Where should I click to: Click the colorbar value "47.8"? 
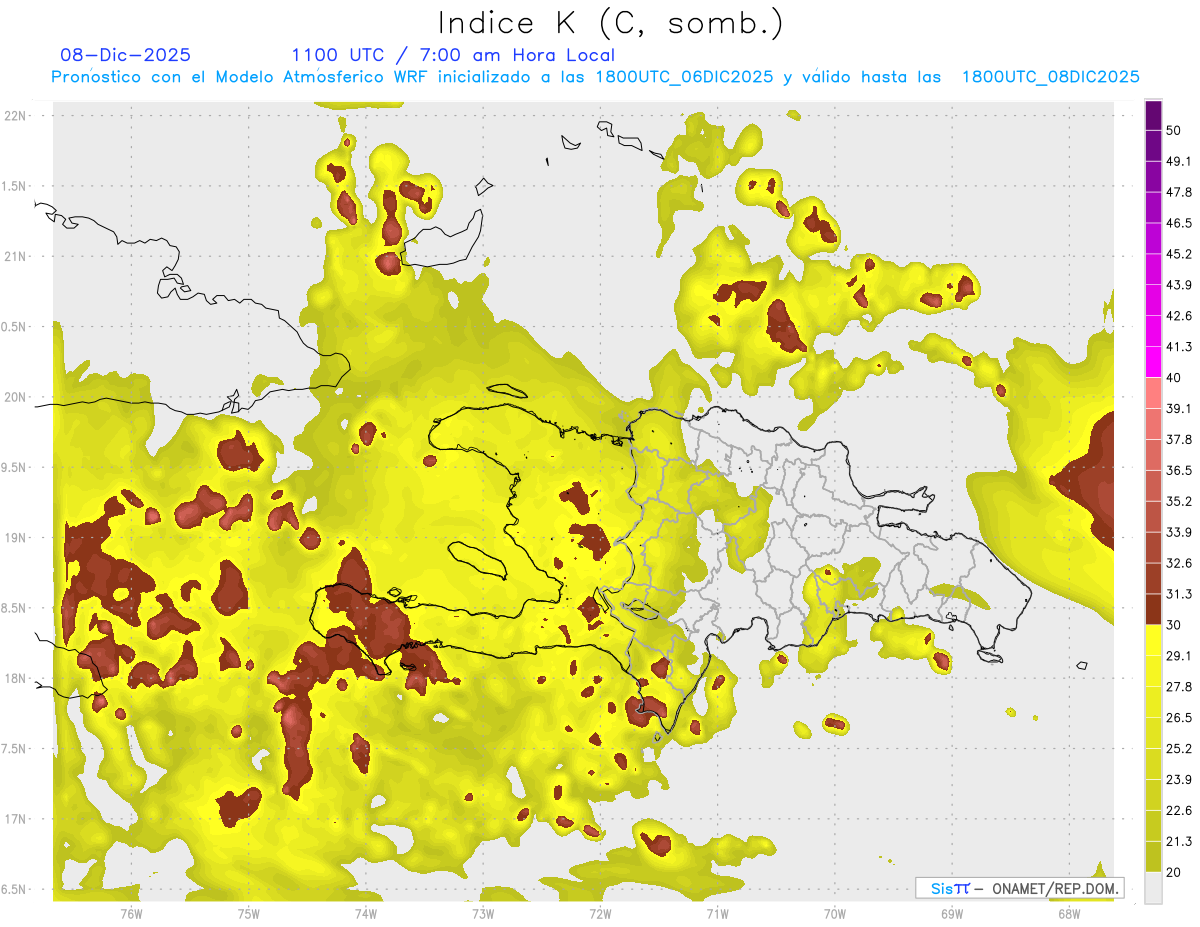pyautogui.click(x=1179, y=192)
